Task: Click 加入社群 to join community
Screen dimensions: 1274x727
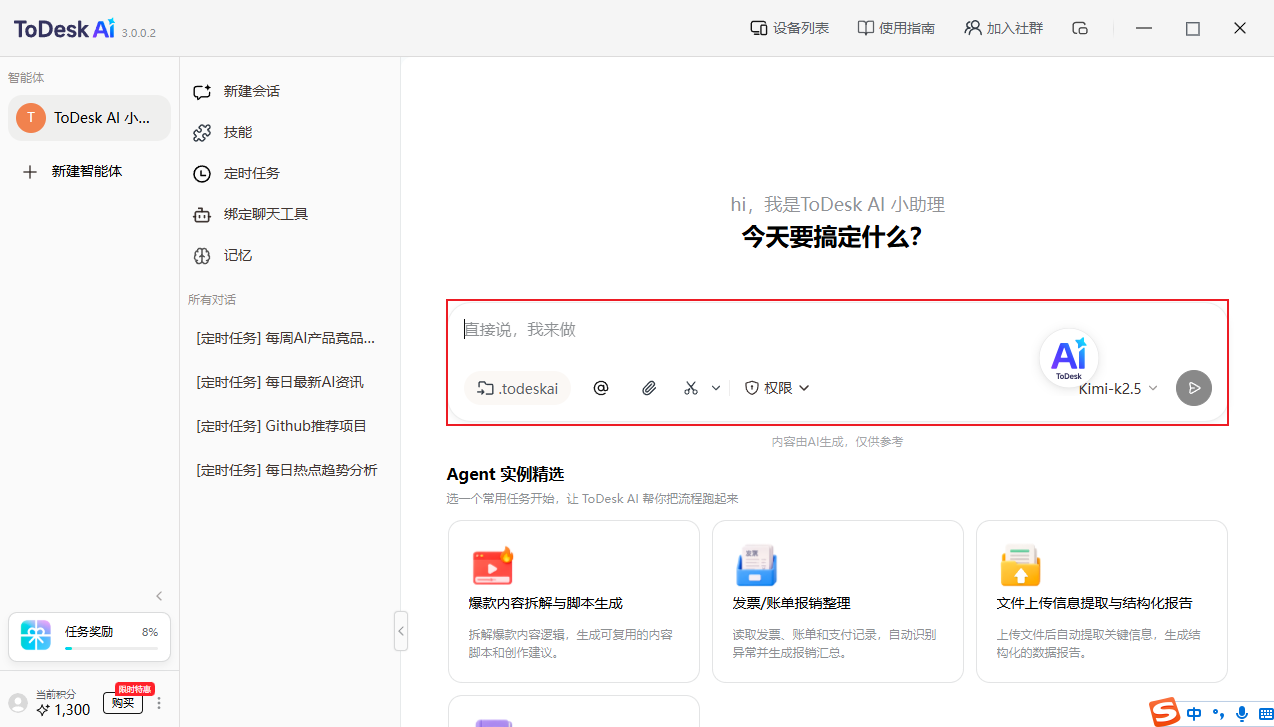Action: [x=1003, y=28]
